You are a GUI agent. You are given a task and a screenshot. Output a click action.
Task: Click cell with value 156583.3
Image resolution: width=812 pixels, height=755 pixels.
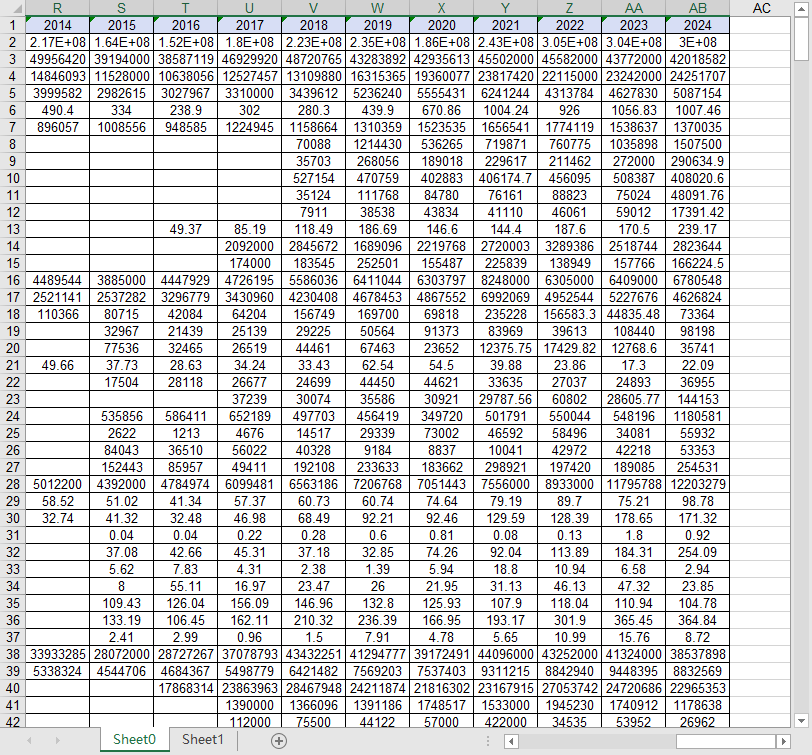click(570, 314)
